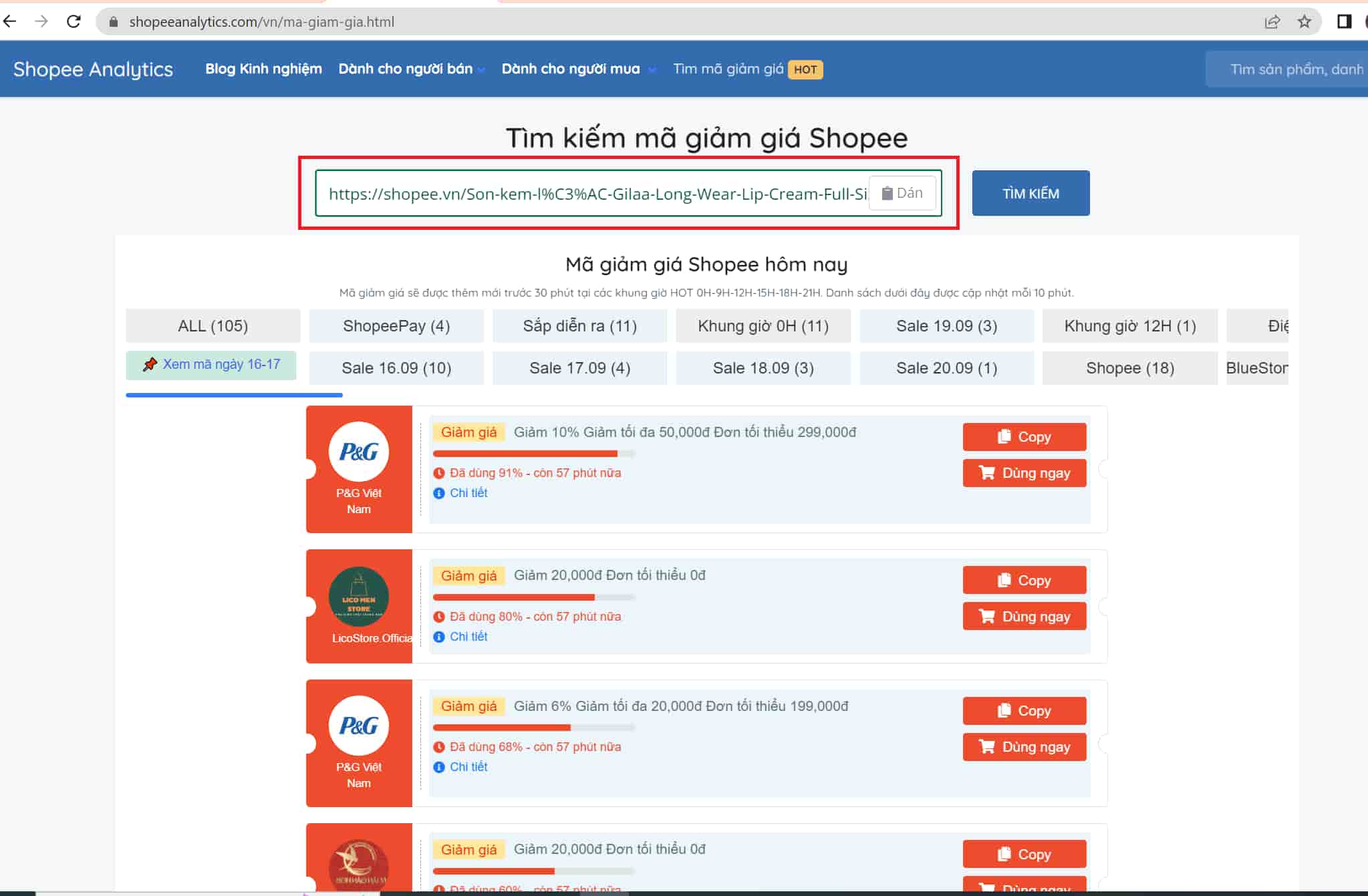Click the share page icon in address bar
This screenshot has width=1368, height=896.
tap(1272, 21)
